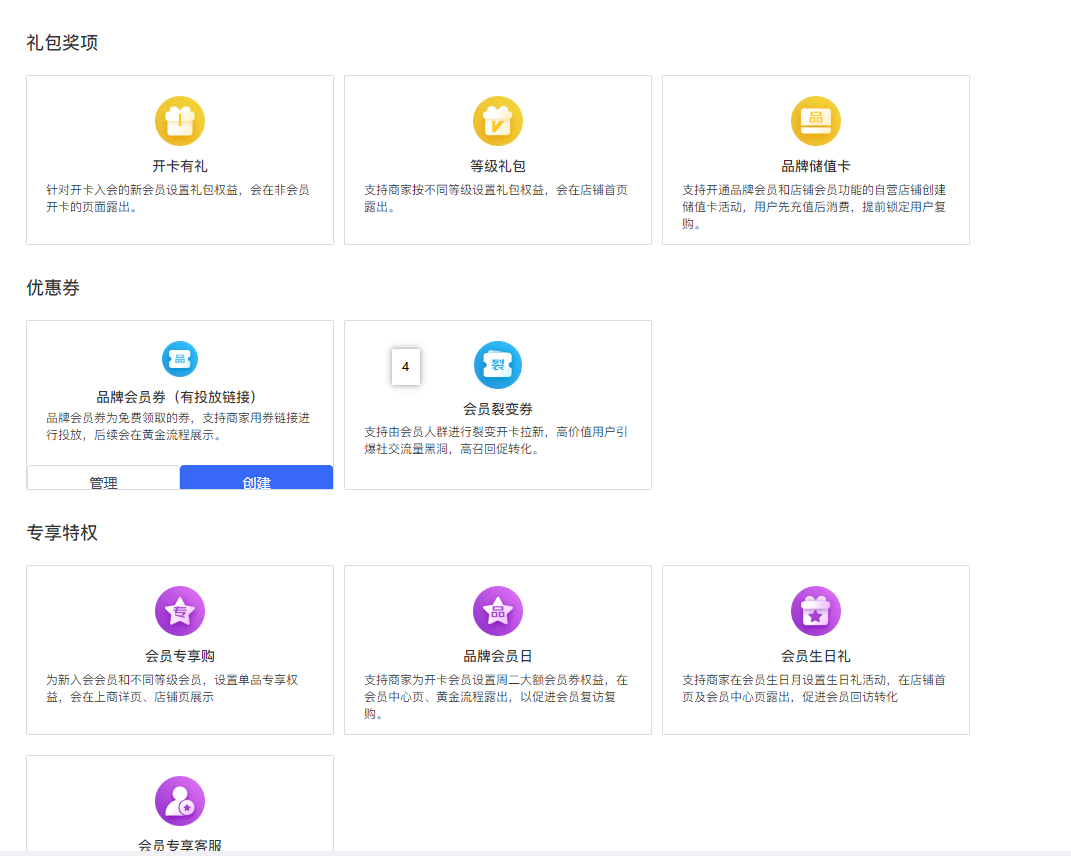Viewport: 1071px width, 856px height.
Task: Open the 会员专享购 card title
Action: (x=180, y=656)
